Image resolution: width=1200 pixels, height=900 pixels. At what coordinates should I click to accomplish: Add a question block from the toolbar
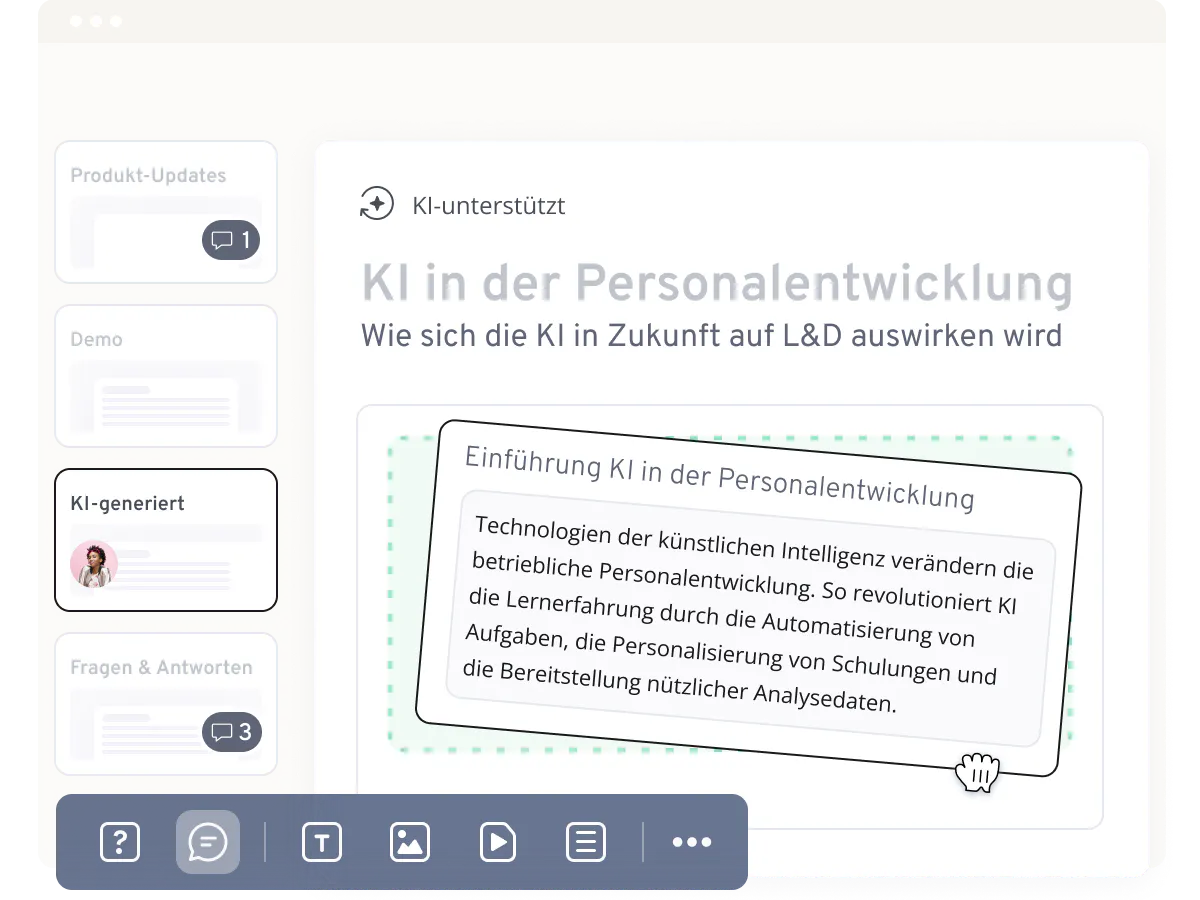(x=120, y=842)
